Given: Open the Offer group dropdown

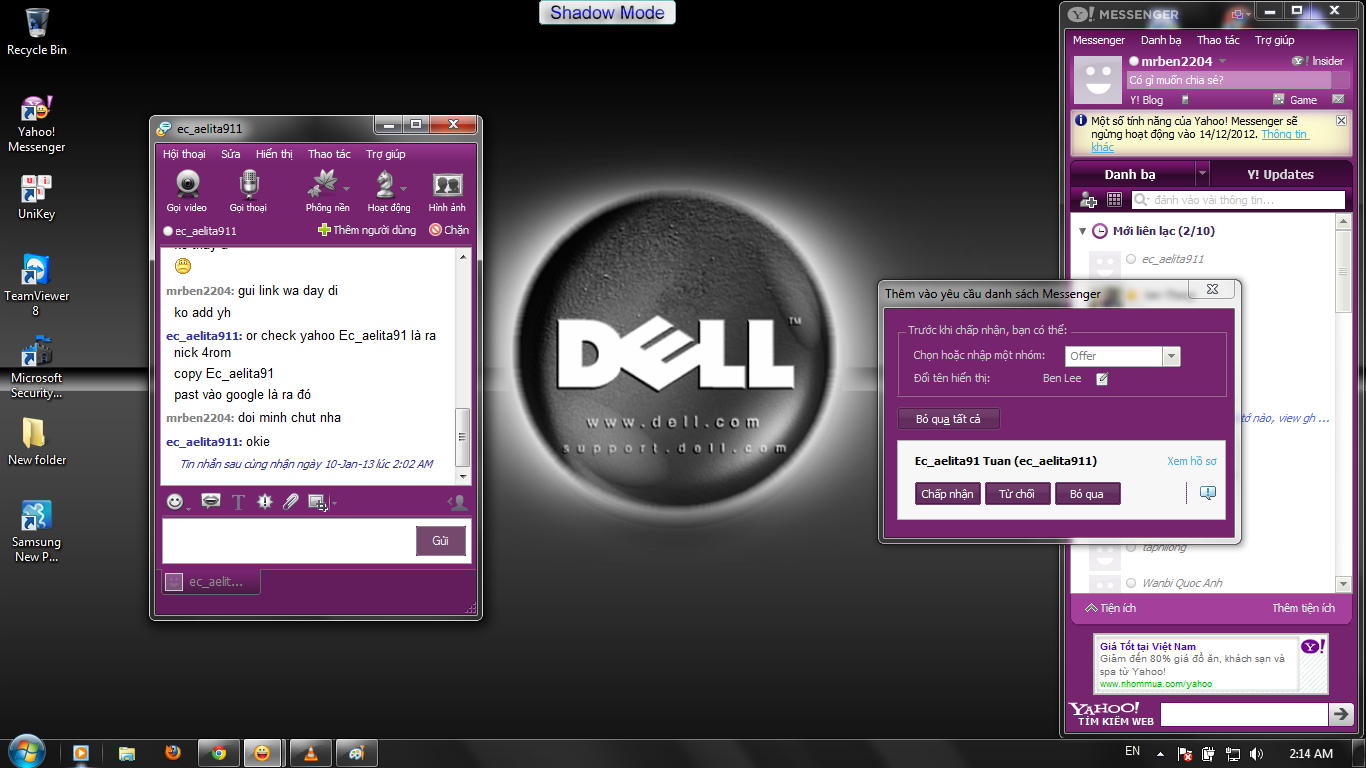Looking at the screenshot, I should [1171, 356].
